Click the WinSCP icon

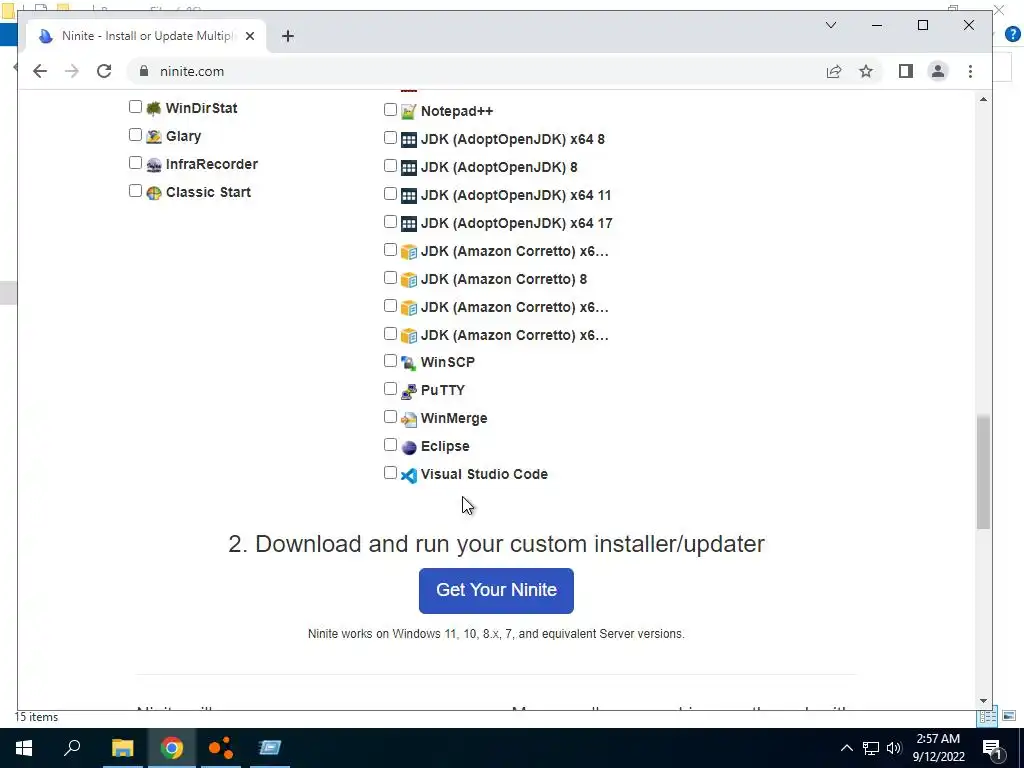pyautogui.click(x=408, y=362)
